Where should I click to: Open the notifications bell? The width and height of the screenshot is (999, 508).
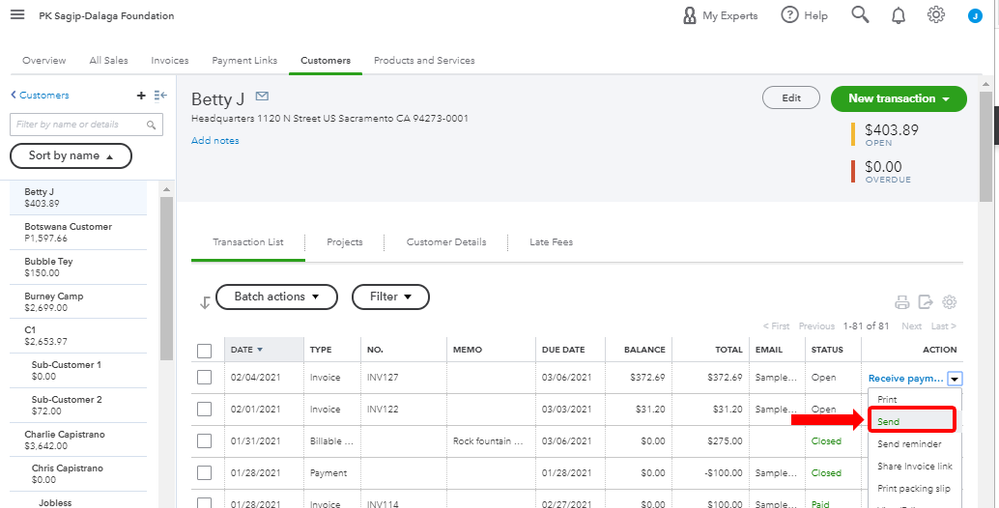(898, 15)
